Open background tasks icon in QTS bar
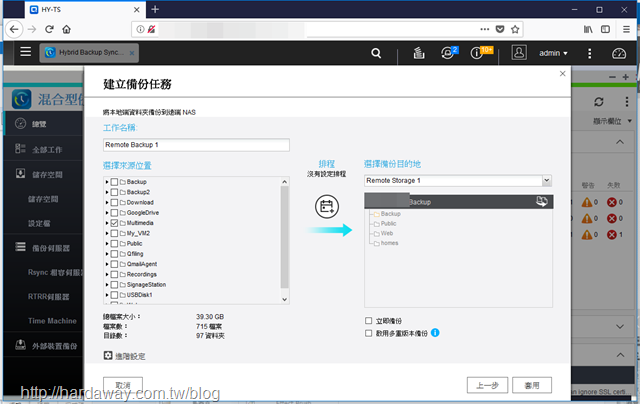This screenshot has width=640, height=404. tap(419, 53)
